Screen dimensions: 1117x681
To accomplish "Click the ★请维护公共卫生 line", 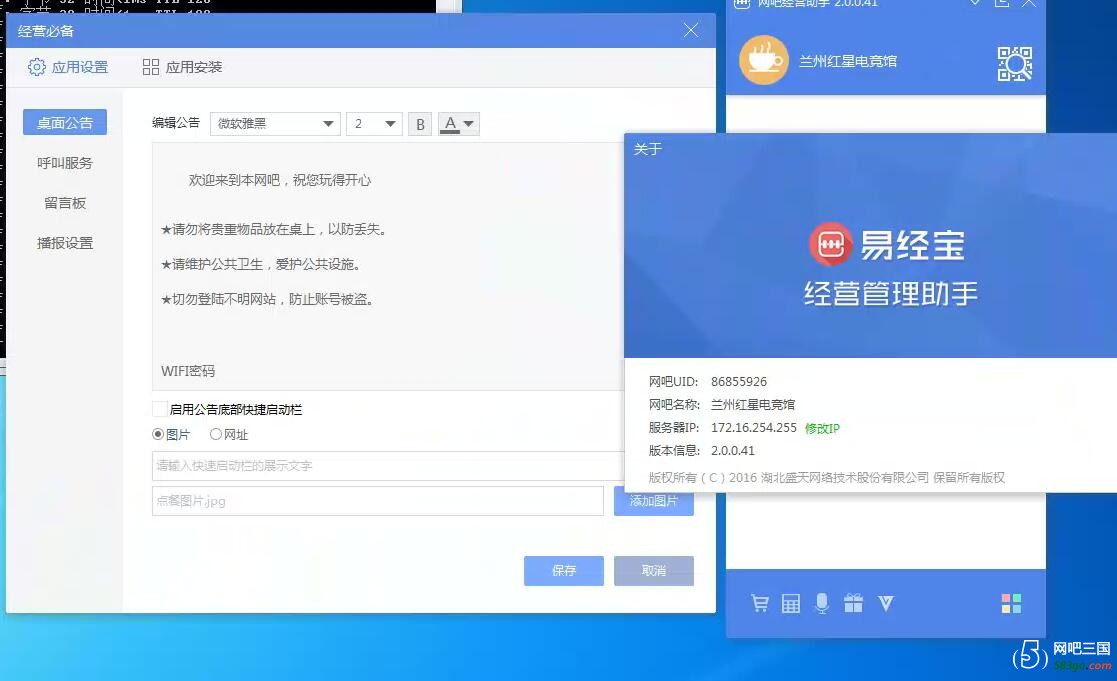I will pyautogui.click(x=261, y=264).
